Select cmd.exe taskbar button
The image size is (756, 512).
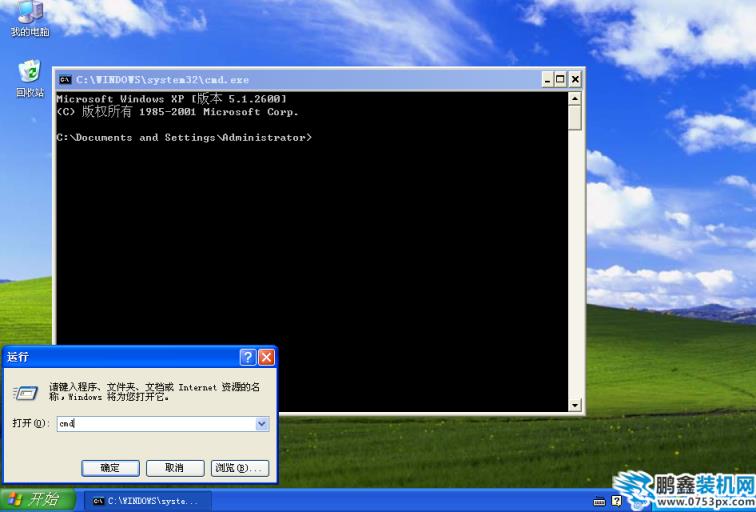[x=148, y=501]
